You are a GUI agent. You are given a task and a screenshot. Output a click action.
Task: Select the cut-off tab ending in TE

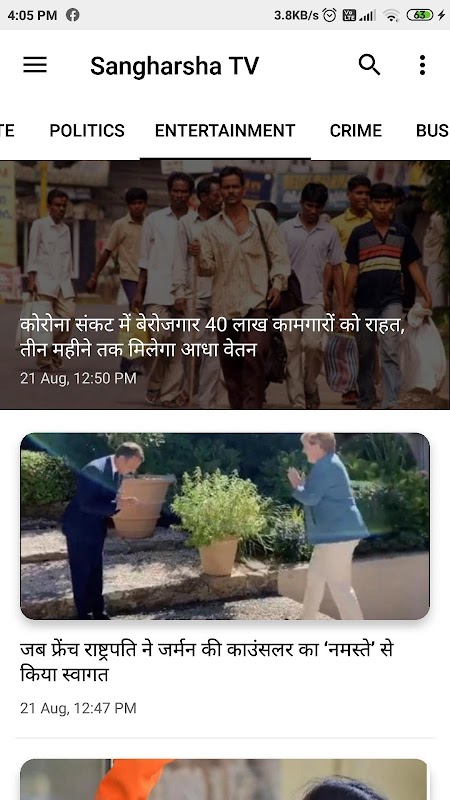7,131
